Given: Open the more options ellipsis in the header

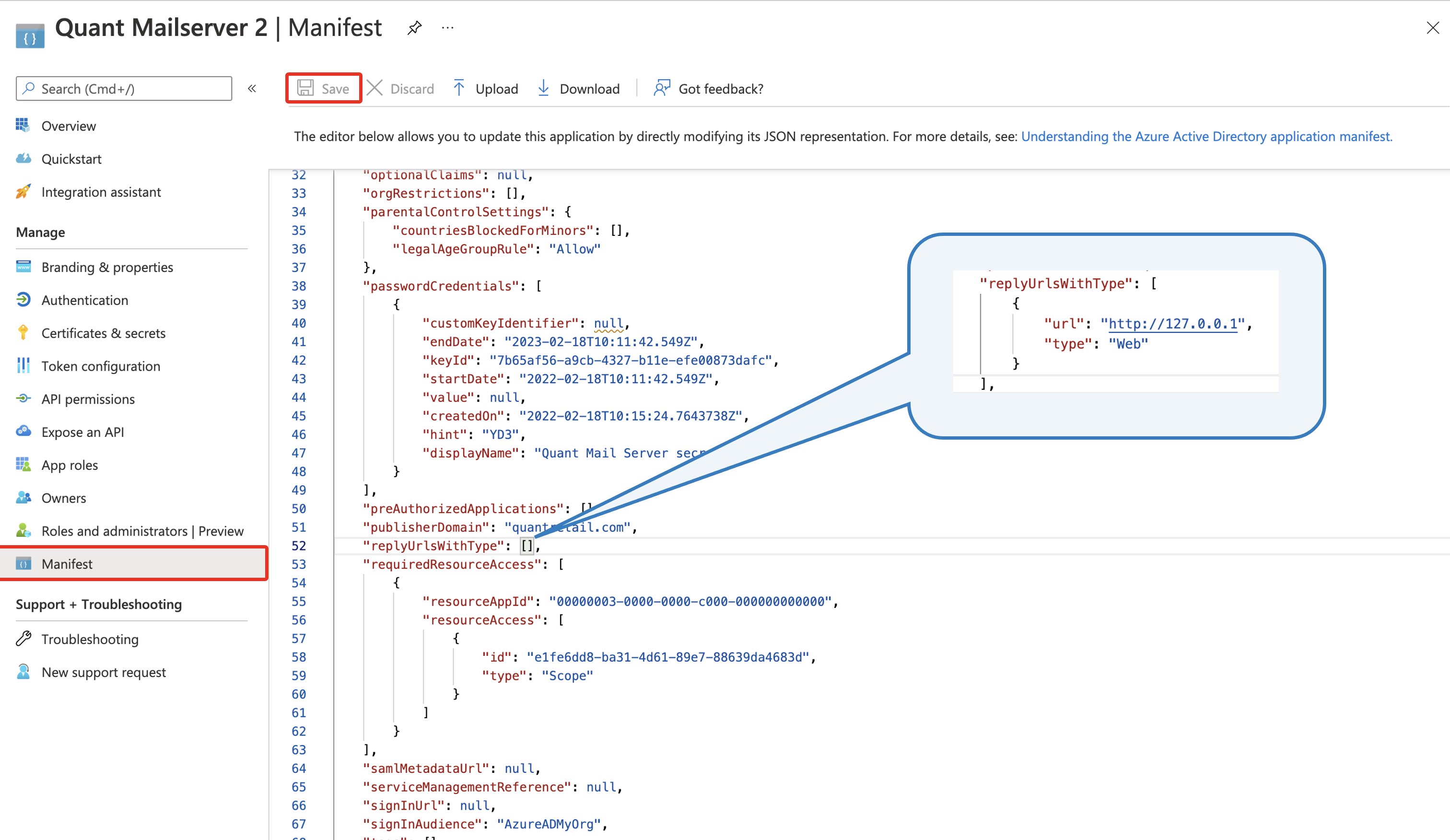Looking at the screenshot, I should point(448,28).
